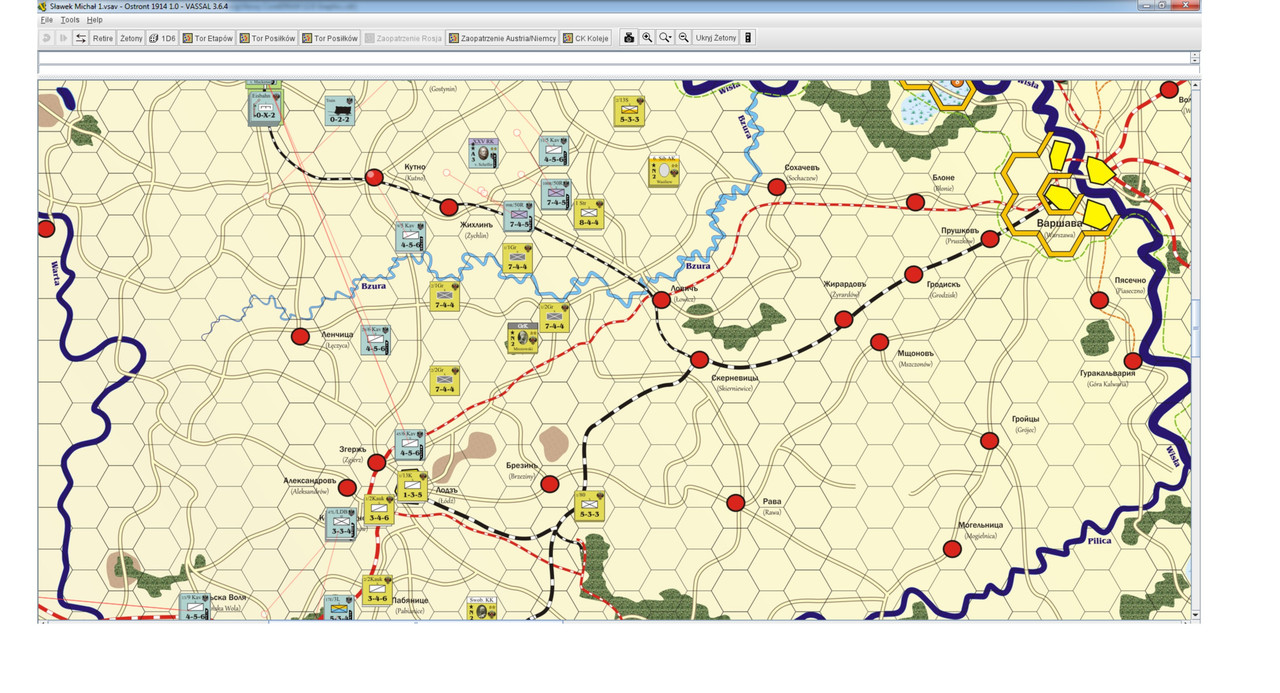Click the Ленчица town marker
Image resolution: width=1280 pixels, height=693 pixels.
(300, 337)
